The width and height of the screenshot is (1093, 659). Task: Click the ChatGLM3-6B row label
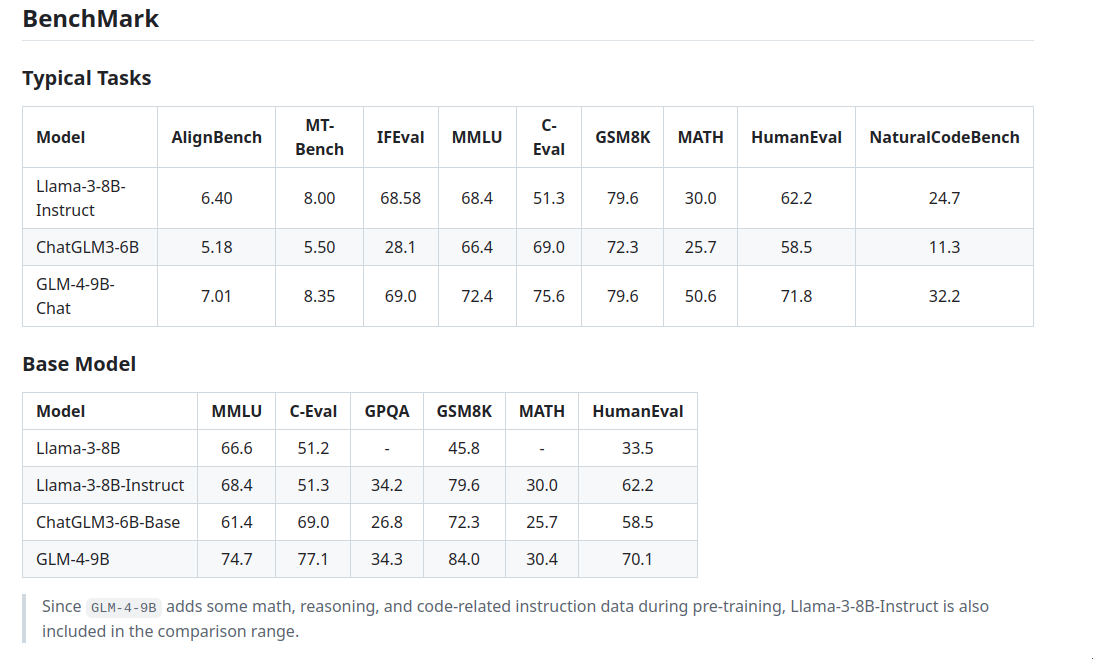pyautogui.click(x=88, y=247)
